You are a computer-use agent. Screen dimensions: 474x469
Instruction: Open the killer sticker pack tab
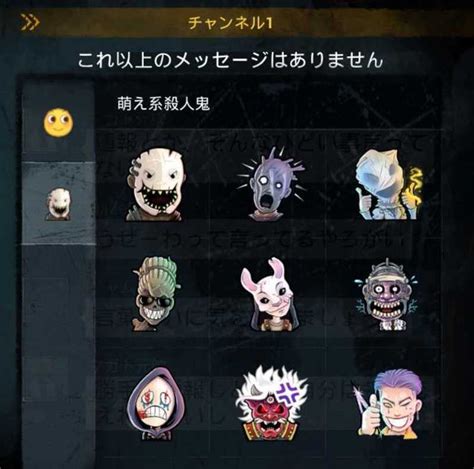coord(59,204)
